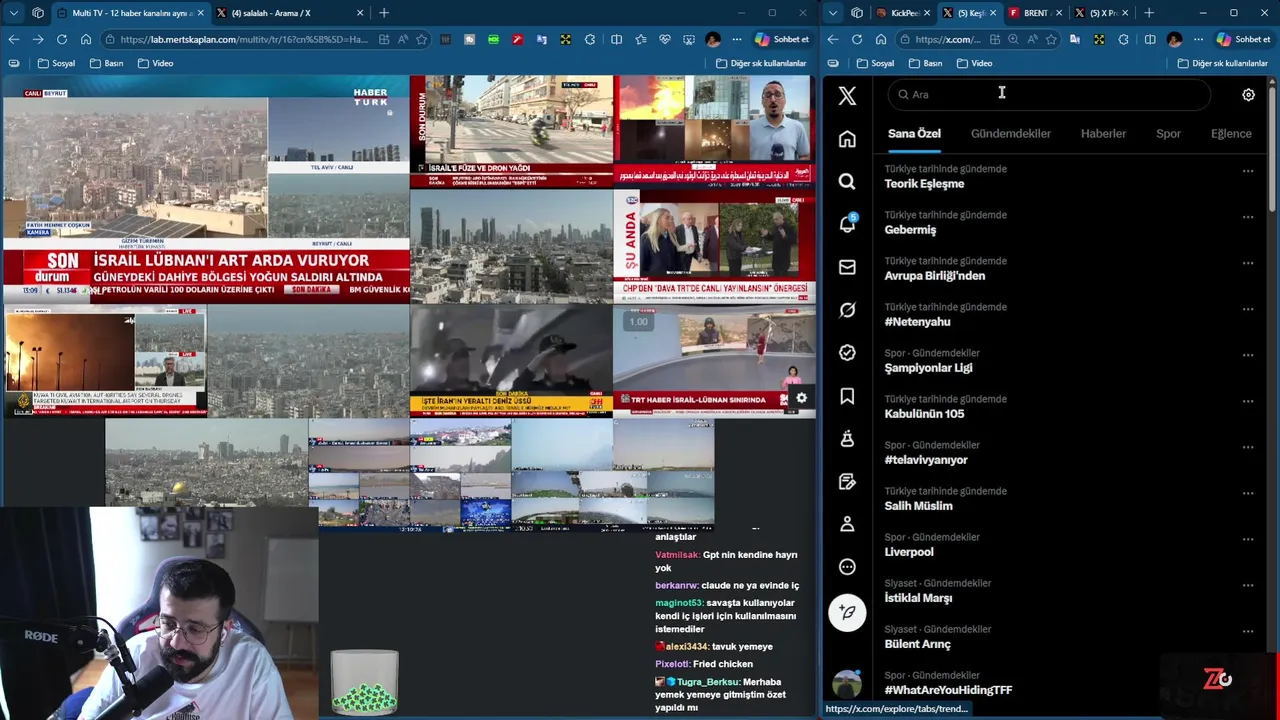The width and height of the screenshot is (1280, 720).
Task: Click the X search field Ara
Action: [x=1050, y=95]
